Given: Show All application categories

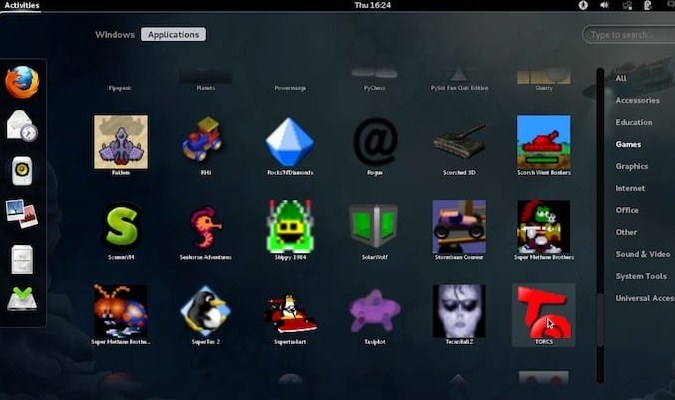Looking at the screenshot, I should pyautogui.click(x=621, y=78).
